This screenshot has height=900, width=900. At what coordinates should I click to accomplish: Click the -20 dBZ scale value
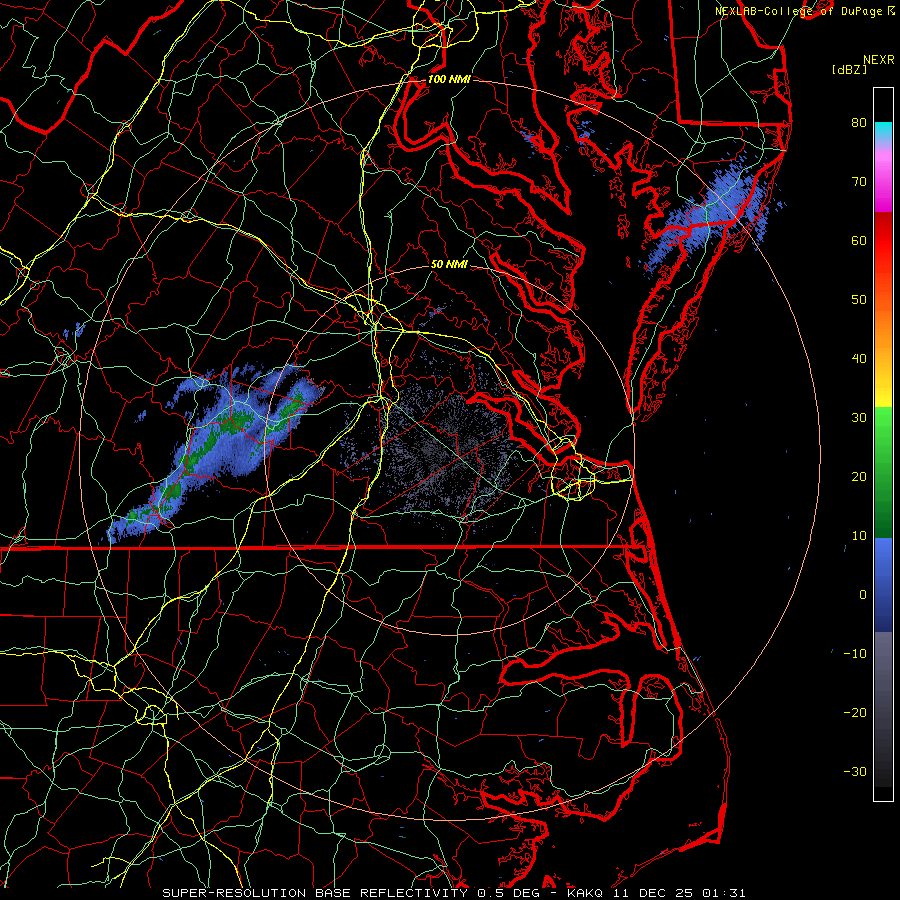855,712
